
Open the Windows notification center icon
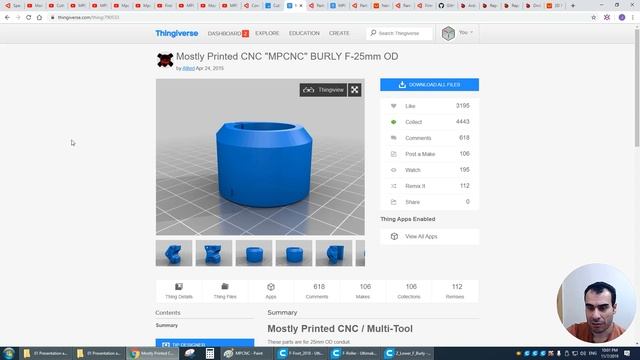[x=627, y=353]
